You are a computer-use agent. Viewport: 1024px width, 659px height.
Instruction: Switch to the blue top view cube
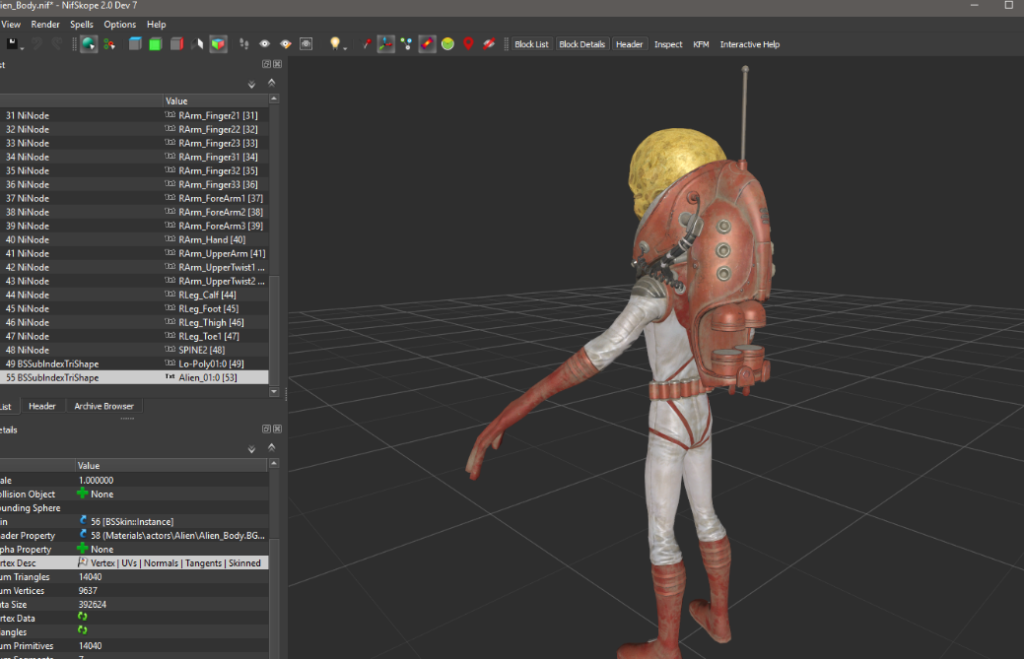[x=134, y=44]
